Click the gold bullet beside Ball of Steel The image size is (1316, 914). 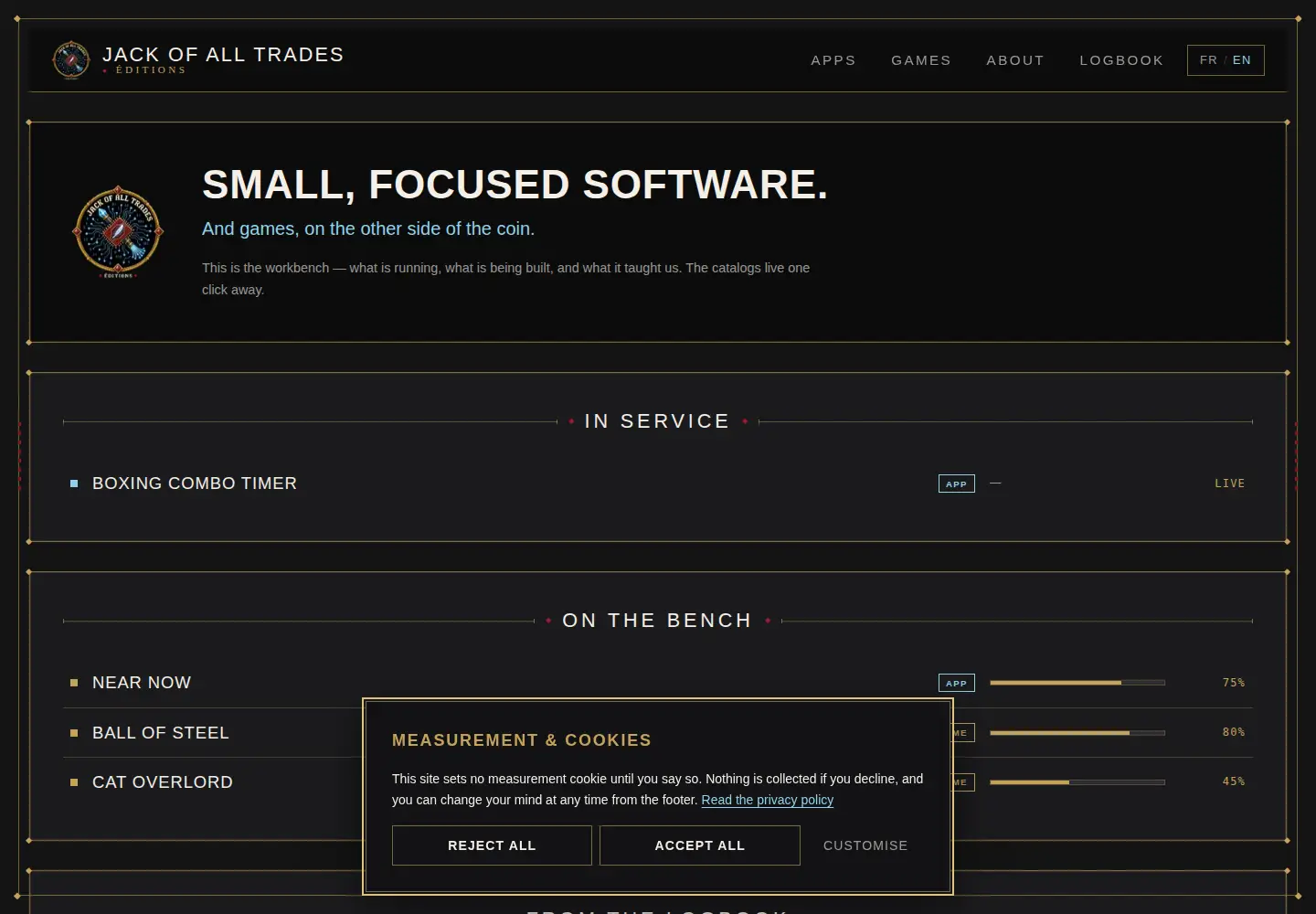click(x=74, y=733)
